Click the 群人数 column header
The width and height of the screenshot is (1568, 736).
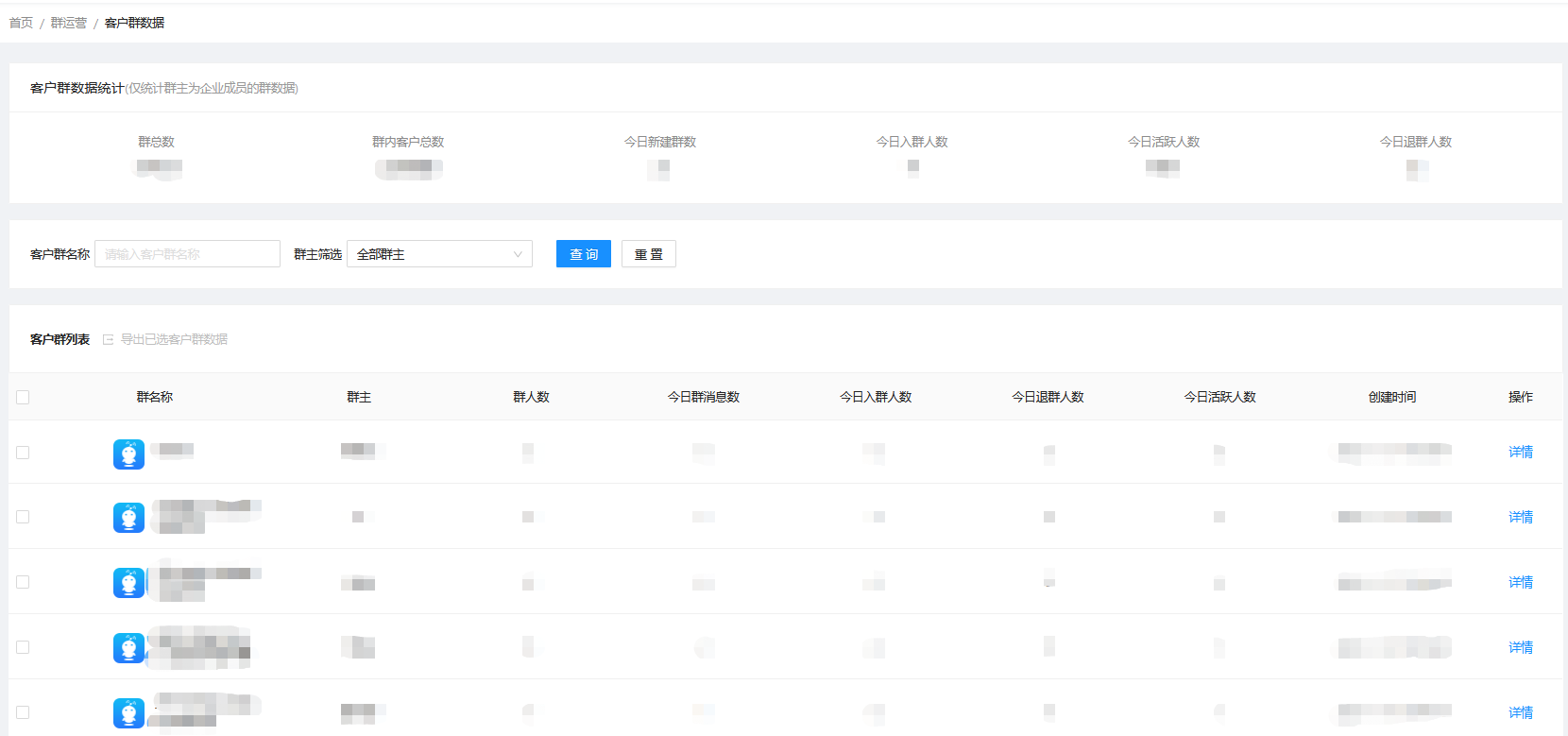tap(531, 397)
